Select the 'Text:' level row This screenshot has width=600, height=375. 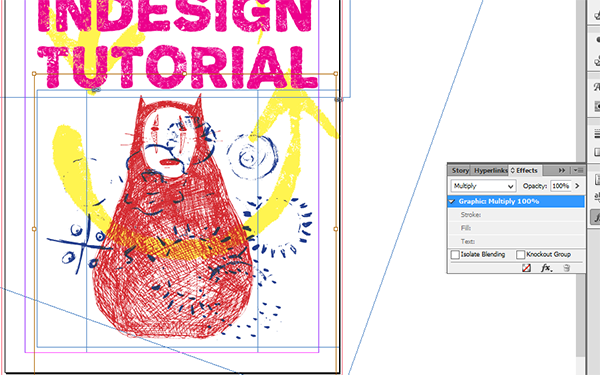tap(516, 241)
